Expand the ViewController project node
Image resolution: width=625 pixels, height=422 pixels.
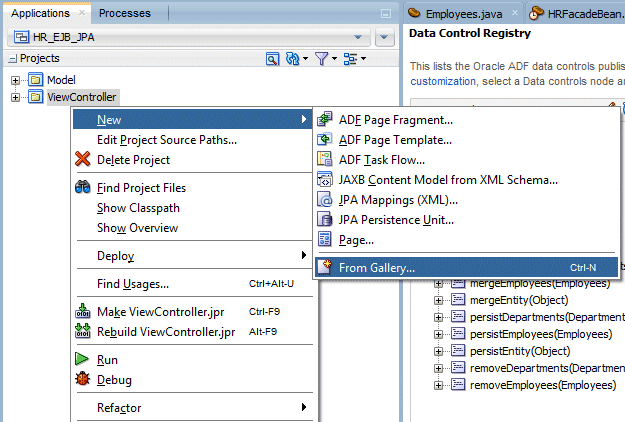[x=16, y=97]
